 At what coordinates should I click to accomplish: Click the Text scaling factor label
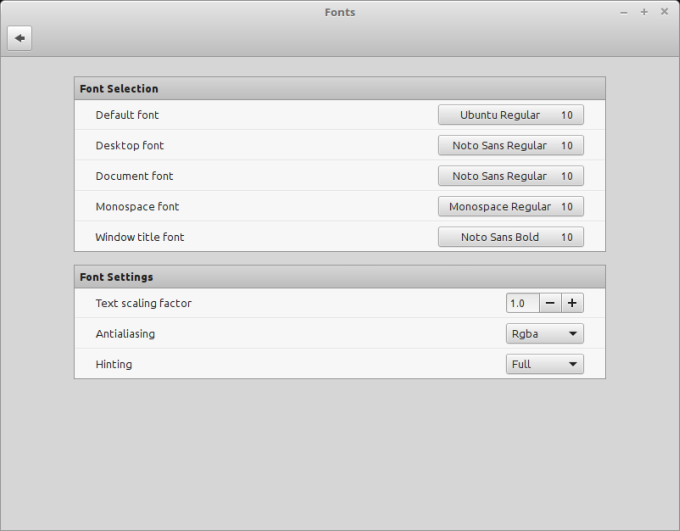[x=143, y=303]
